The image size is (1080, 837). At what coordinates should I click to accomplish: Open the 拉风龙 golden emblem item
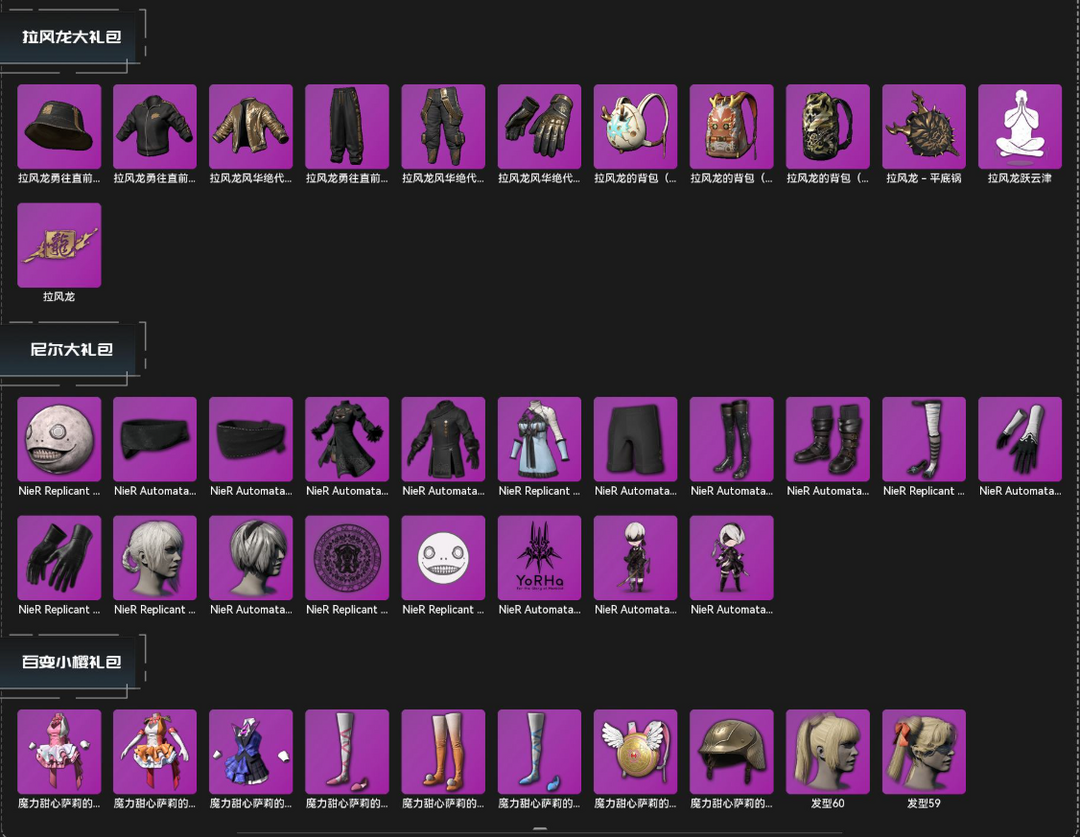(59, 245)
